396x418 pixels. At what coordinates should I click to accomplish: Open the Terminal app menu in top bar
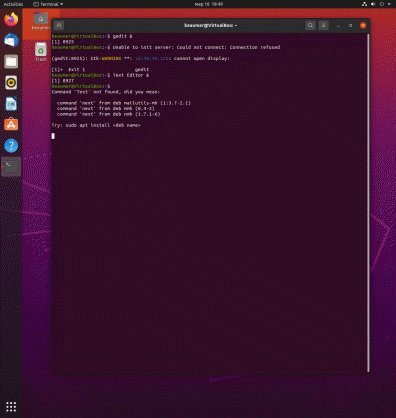(x=48, y=4)
